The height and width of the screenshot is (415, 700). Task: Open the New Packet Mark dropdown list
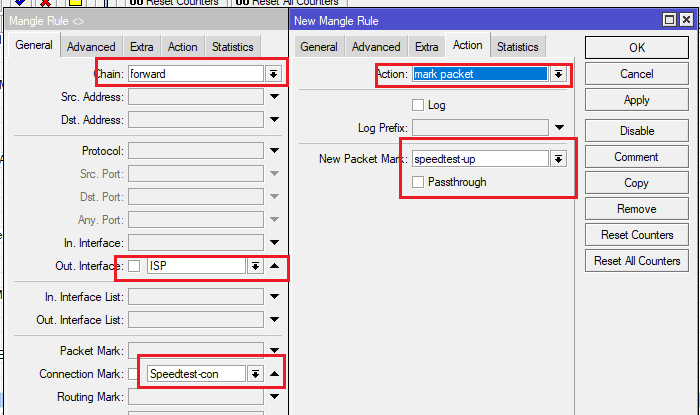(558, 159)
